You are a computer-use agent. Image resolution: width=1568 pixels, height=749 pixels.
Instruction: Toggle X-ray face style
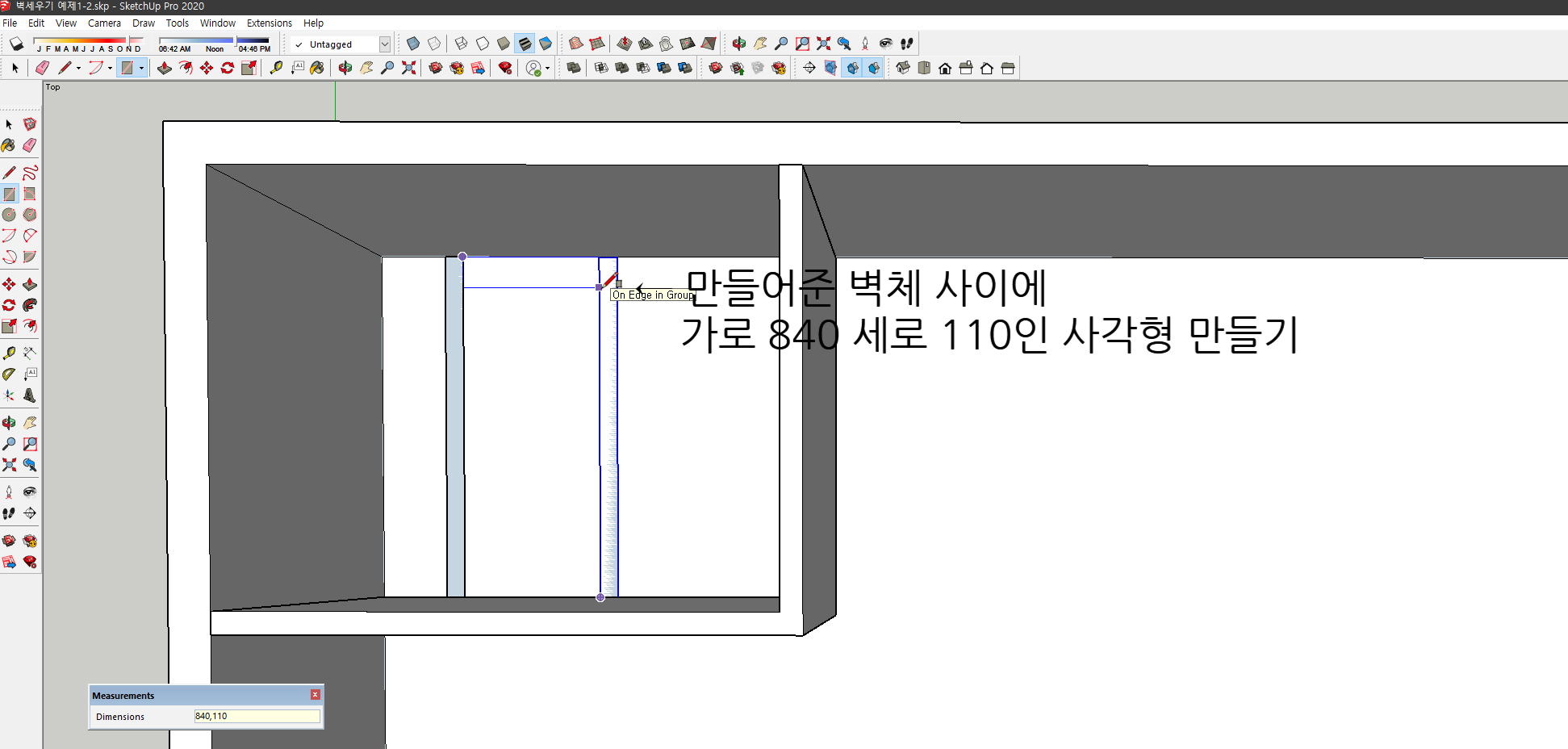(414, 44)
